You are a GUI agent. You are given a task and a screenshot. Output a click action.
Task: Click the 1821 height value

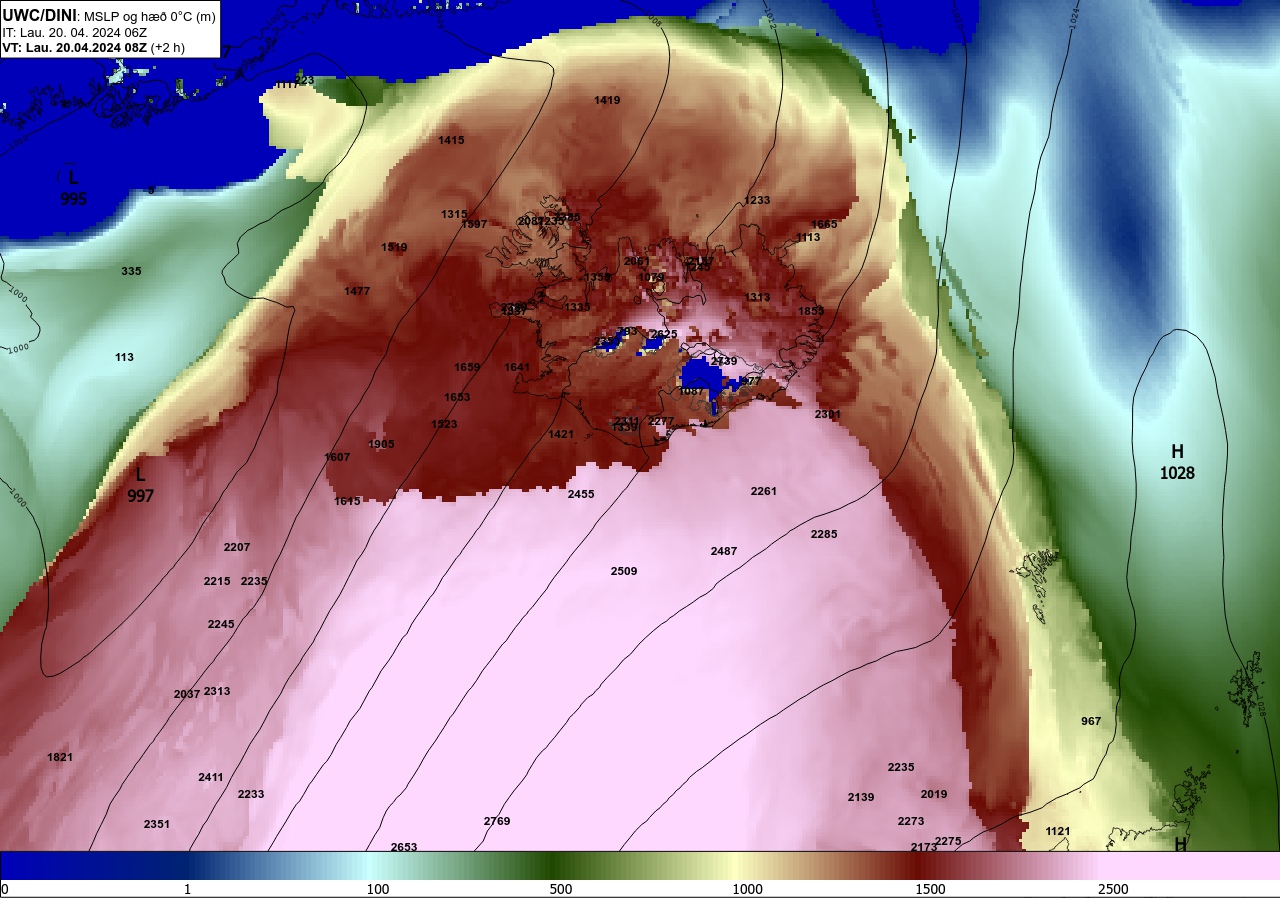coord(60,757)
